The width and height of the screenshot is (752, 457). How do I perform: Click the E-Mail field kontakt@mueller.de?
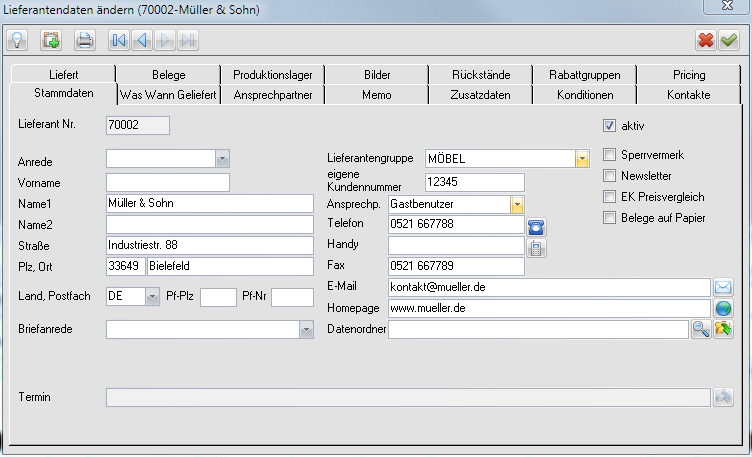point(549,287)
